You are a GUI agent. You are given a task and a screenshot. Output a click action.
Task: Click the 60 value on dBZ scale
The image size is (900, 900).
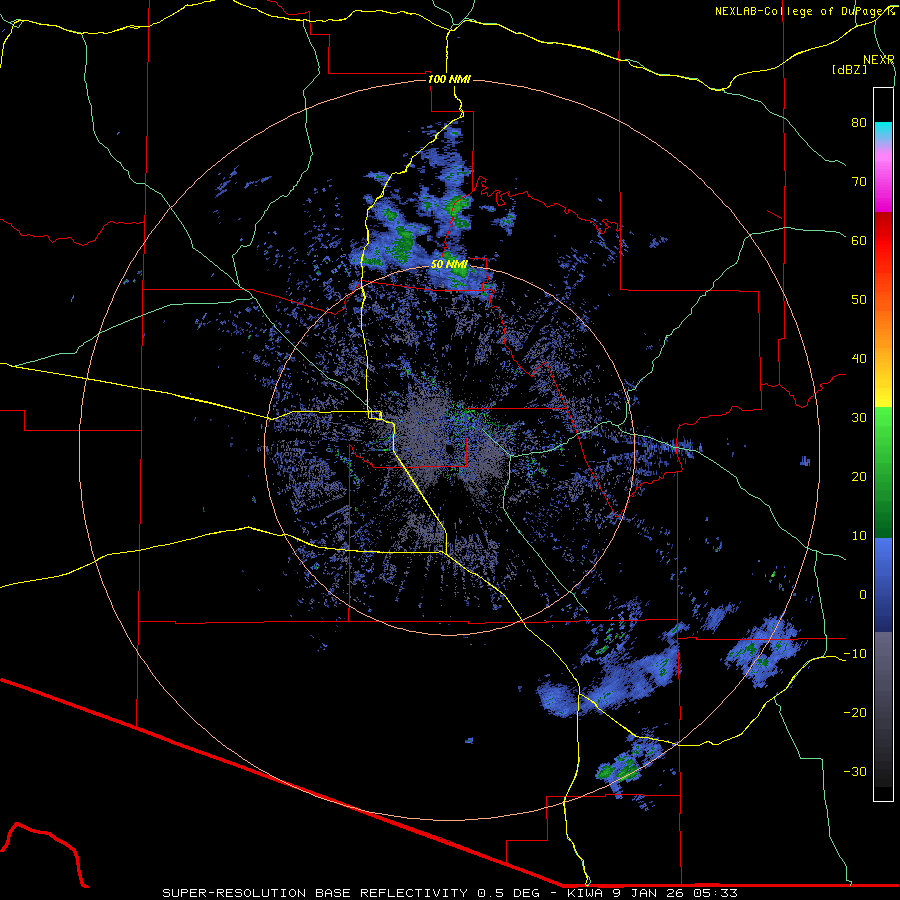point(859,240)
